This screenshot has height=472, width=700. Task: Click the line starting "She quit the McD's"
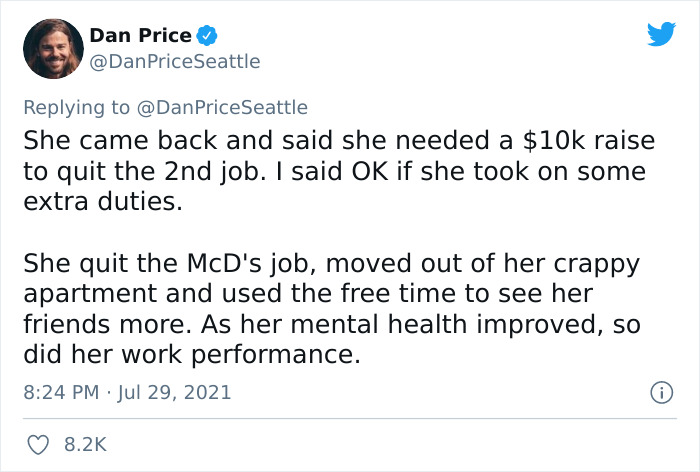(330, 264)
